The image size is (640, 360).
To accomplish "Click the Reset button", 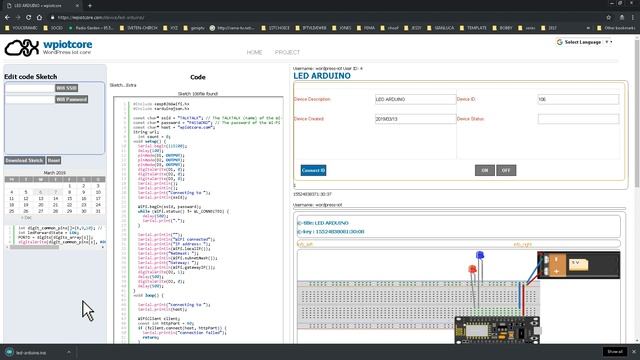I will 54,160.
